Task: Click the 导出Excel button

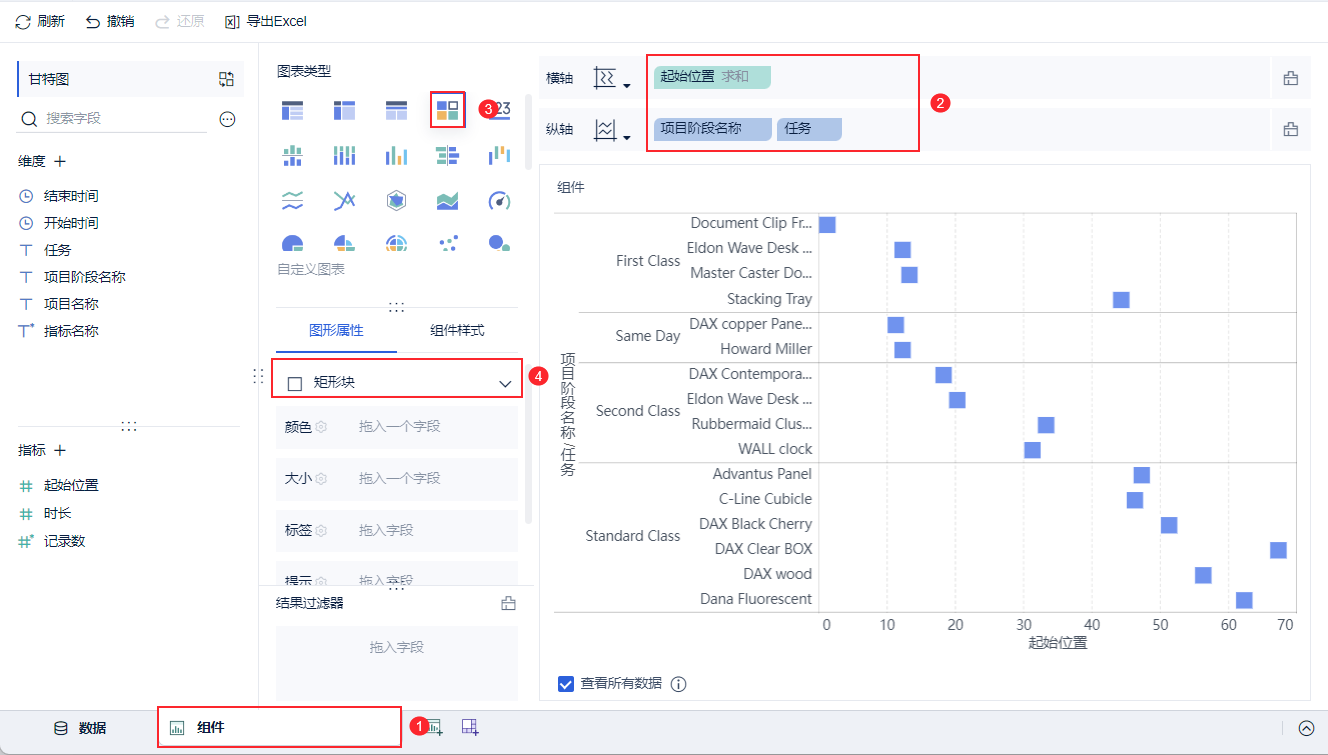Action: (266, 21)
